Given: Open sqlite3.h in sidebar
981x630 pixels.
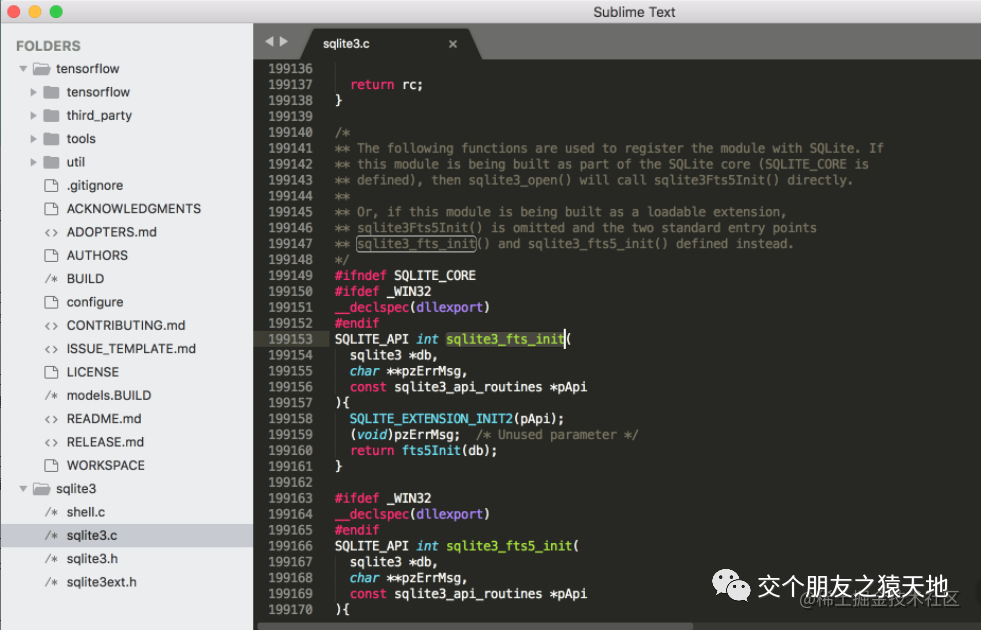Looking at the screenshot, I should tap(92, 559).
